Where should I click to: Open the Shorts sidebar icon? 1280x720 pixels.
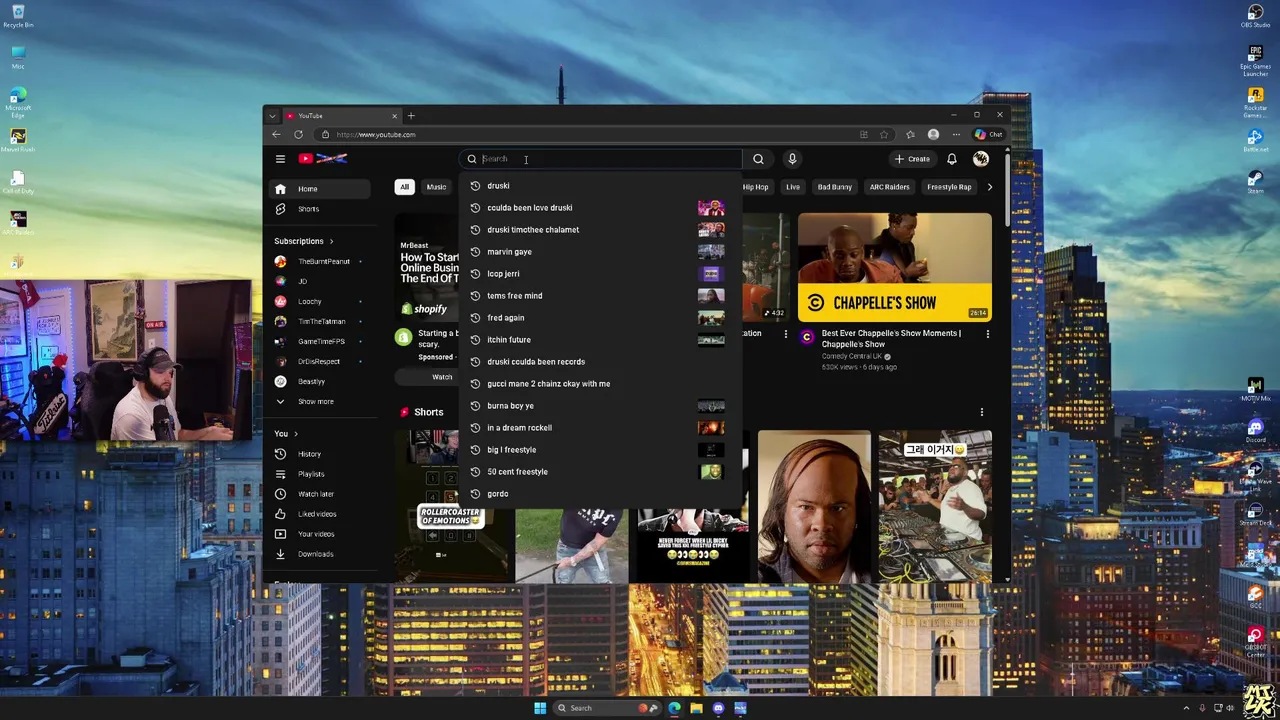pos(280,209)
